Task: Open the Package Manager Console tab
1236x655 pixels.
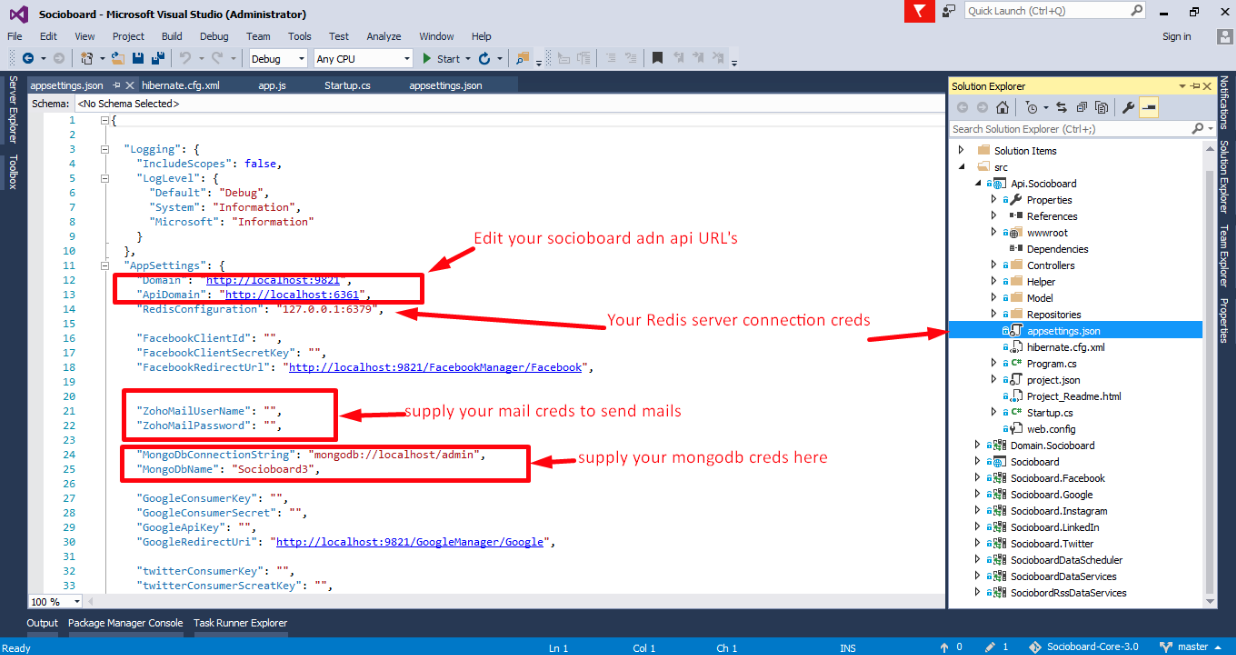Action: (x=125, y=623)
